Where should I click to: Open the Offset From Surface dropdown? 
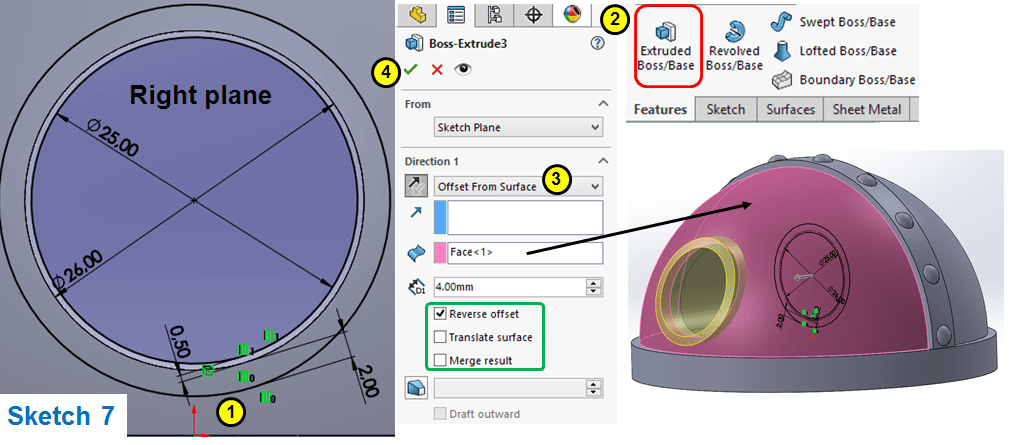coord(518,186)
